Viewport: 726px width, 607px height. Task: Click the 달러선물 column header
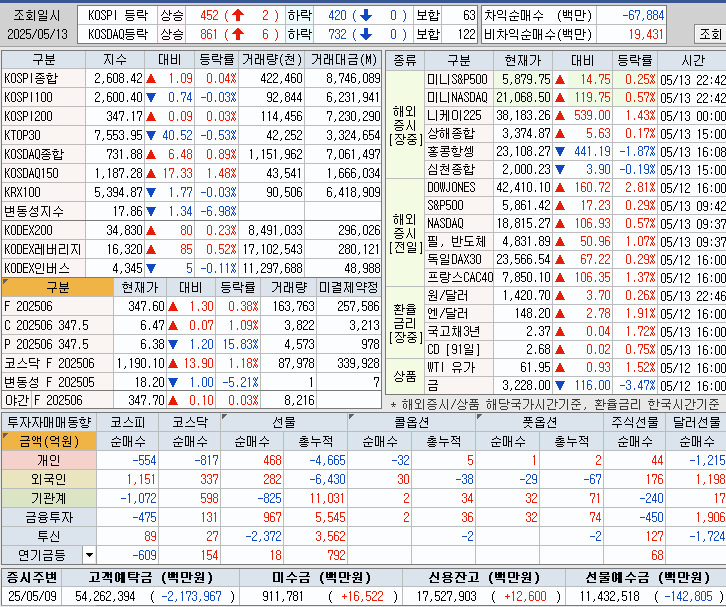click(x=696, y=422)
